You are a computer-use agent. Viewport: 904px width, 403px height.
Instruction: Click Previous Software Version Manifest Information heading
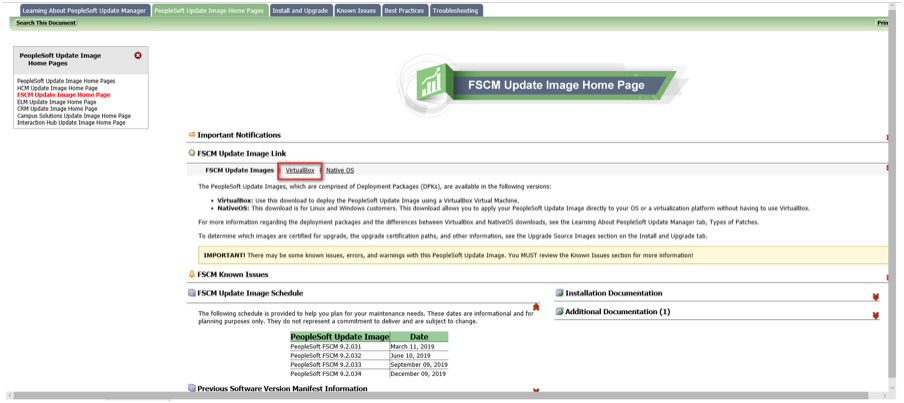click(282, 389)
